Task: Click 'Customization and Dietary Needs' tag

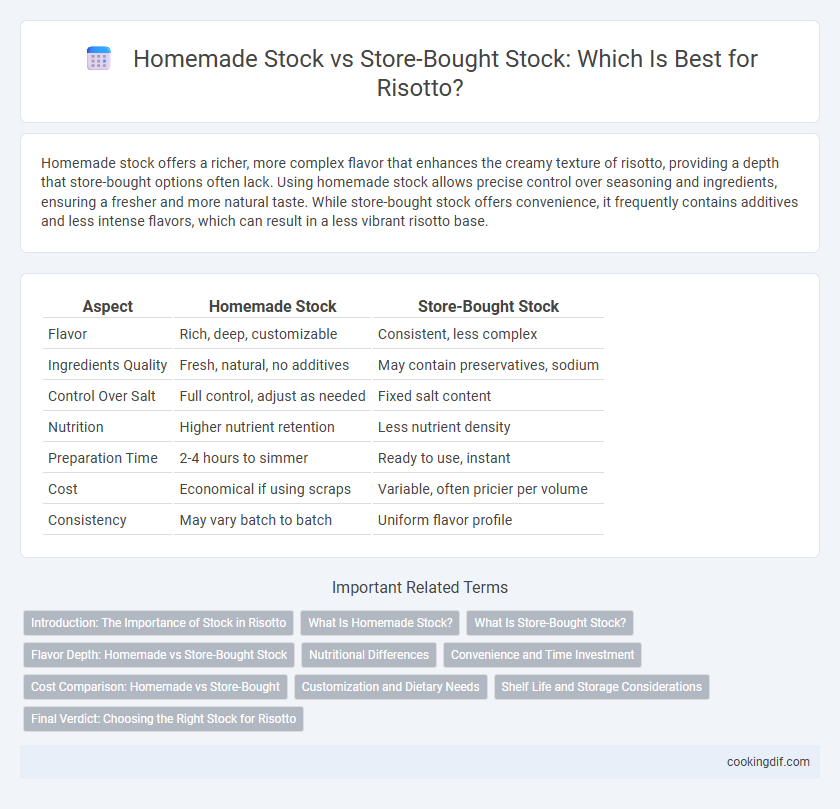Action: coord(391,687)
